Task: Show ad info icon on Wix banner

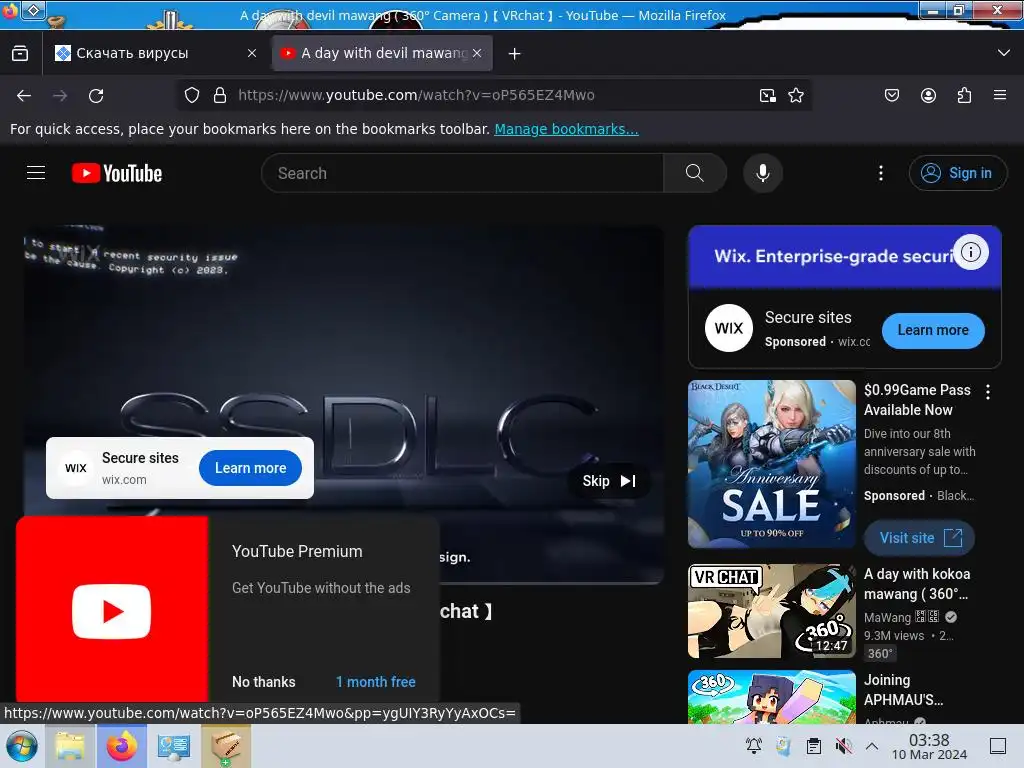Action: click(x=970, y=251)
